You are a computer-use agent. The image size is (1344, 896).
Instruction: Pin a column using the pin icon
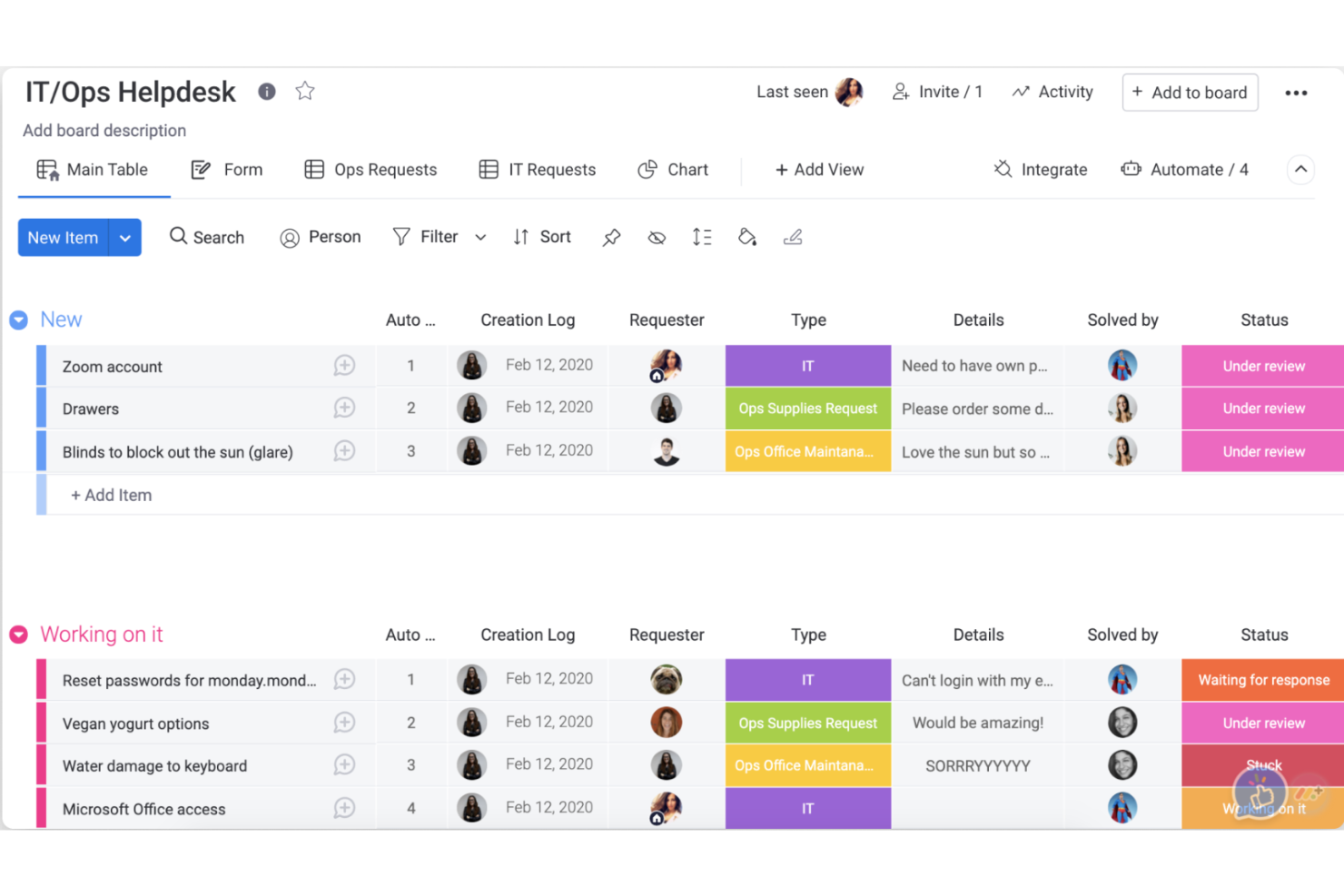(611, 237)
